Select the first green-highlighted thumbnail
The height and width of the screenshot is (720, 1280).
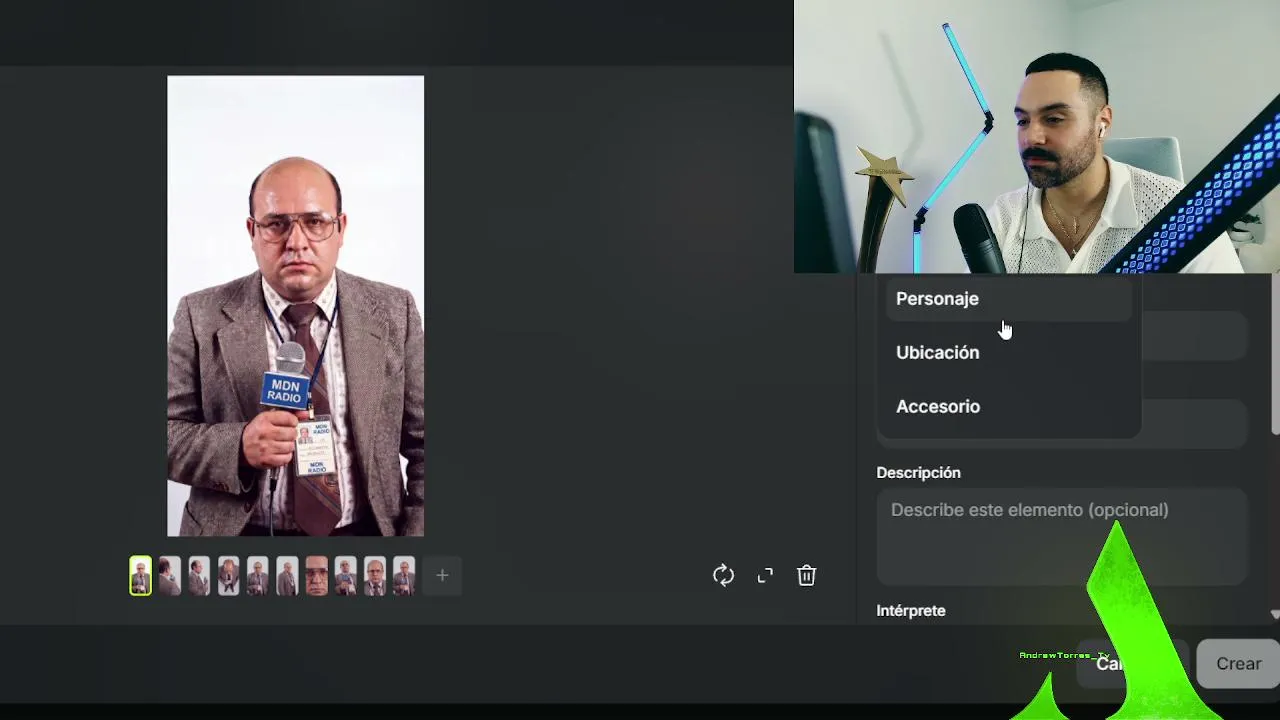pos(140,576)
